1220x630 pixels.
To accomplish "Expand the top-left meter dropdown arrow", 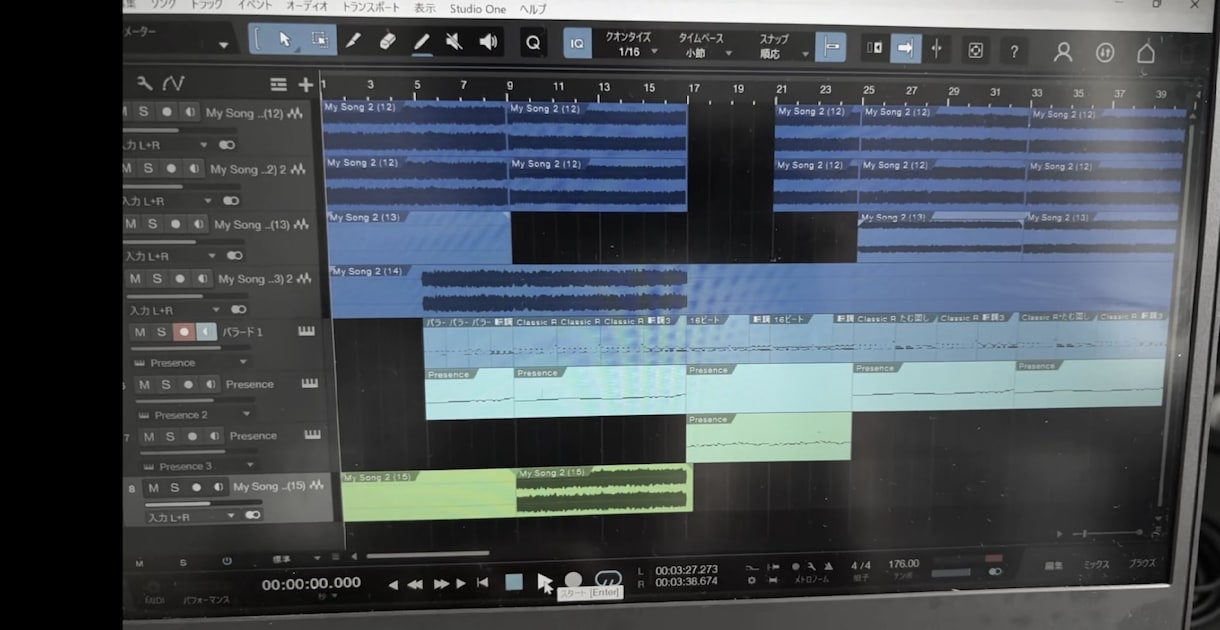I will [x=225, y=45].
